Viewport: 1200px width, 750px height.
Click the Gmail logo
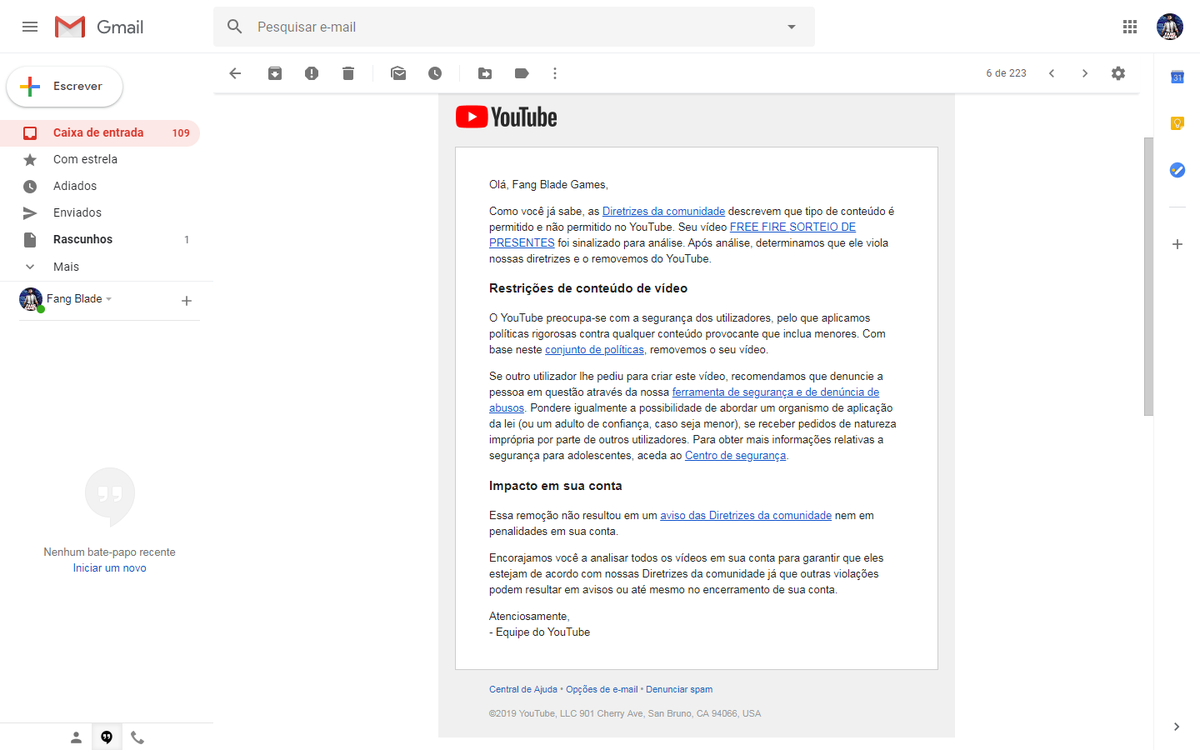[x=99, y=27]
